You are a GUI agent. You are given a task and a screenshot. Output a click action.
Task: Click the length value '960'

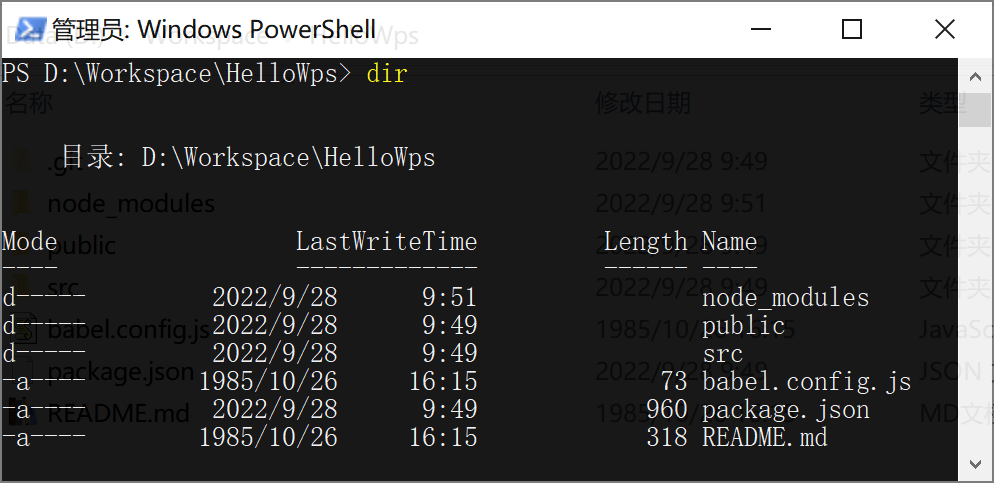[667, 409]
